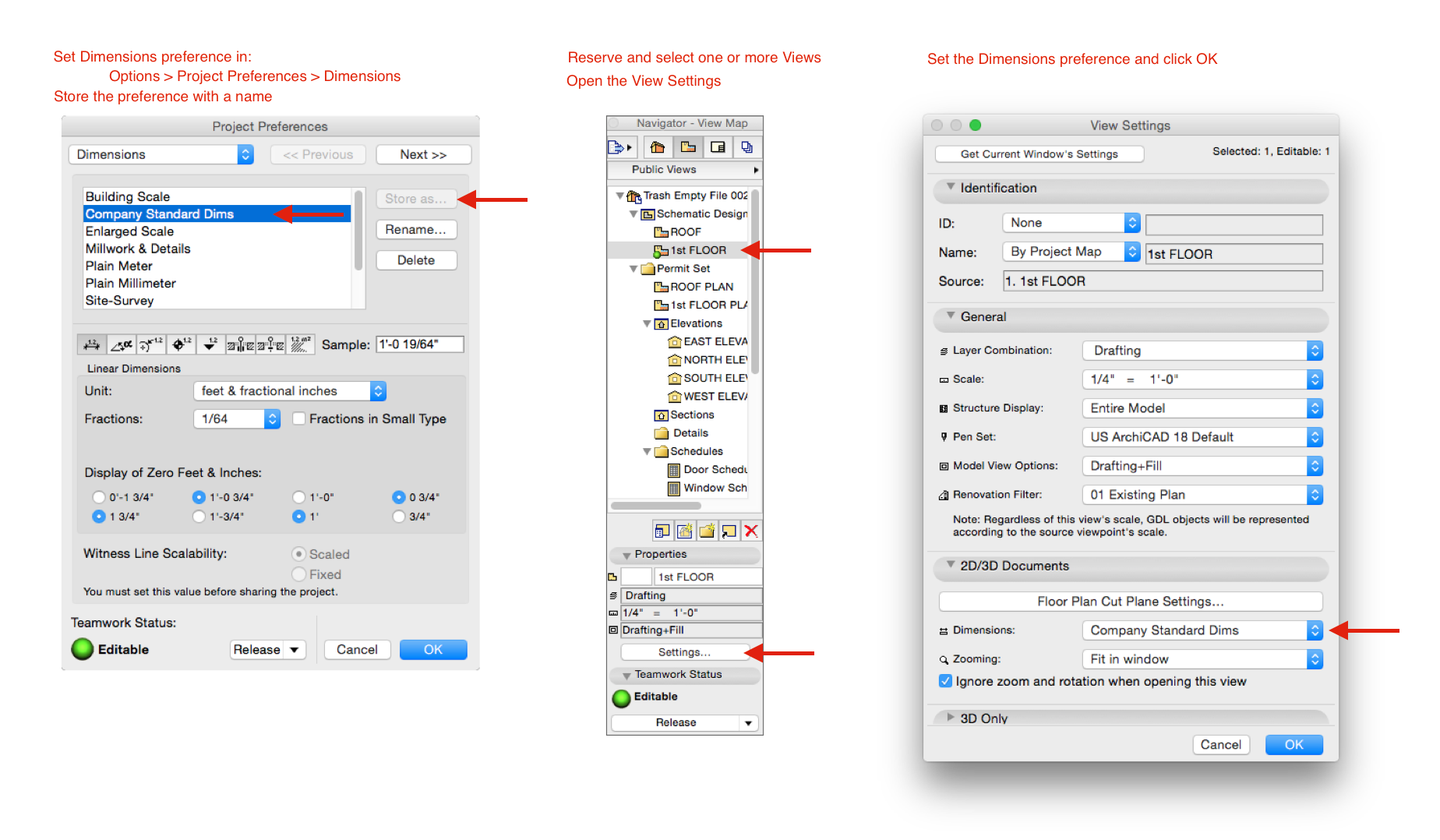Enable Fractions in Small Type
This screenshot has width=1440, height=840.
tap(299, 418)
